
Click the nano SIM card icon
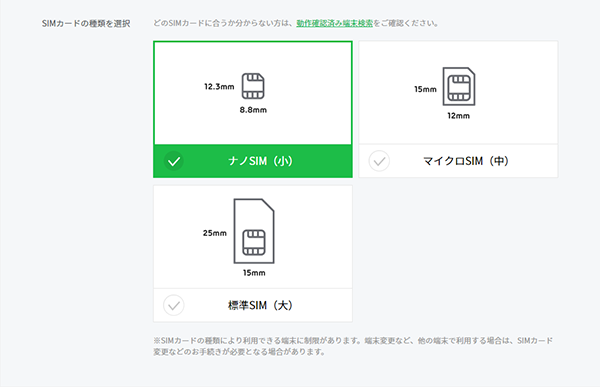[253, 86]
